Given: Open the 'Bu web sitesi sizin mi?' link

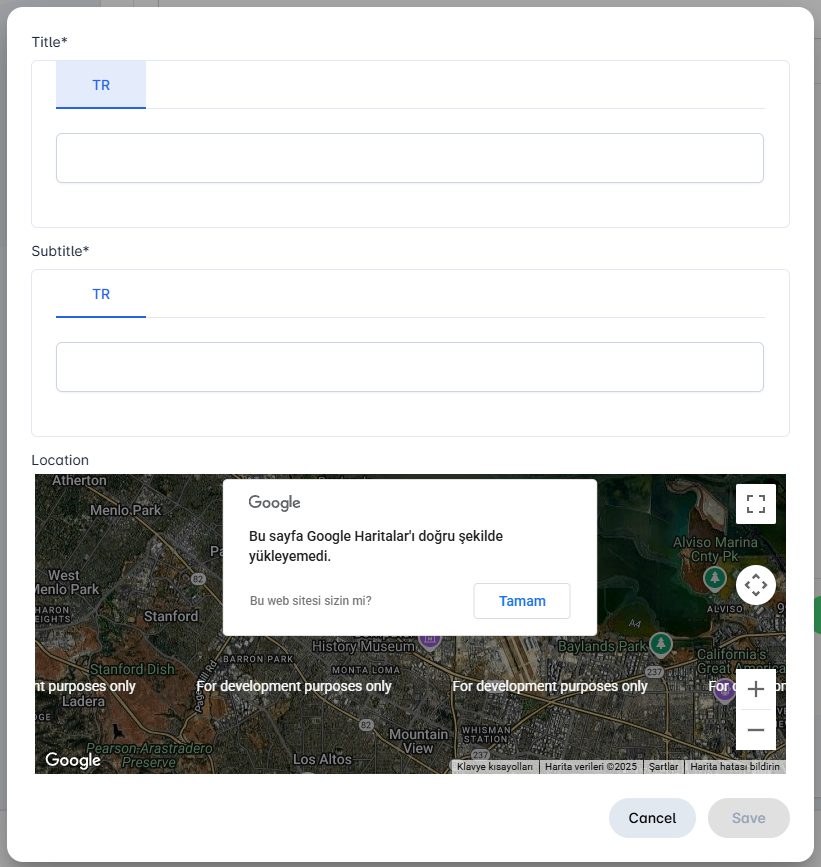Looking at the screenshot, I should 311,600.
